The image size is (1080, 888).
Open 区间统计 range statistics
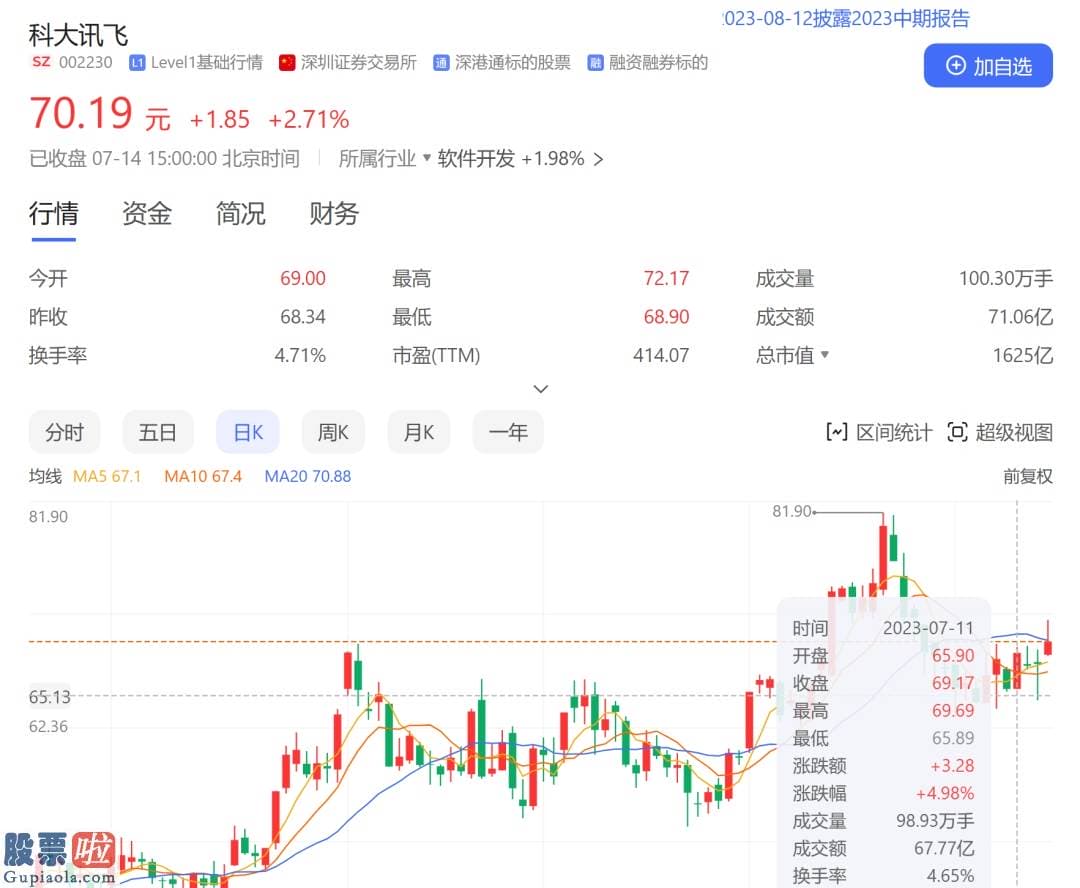(878, 433)
